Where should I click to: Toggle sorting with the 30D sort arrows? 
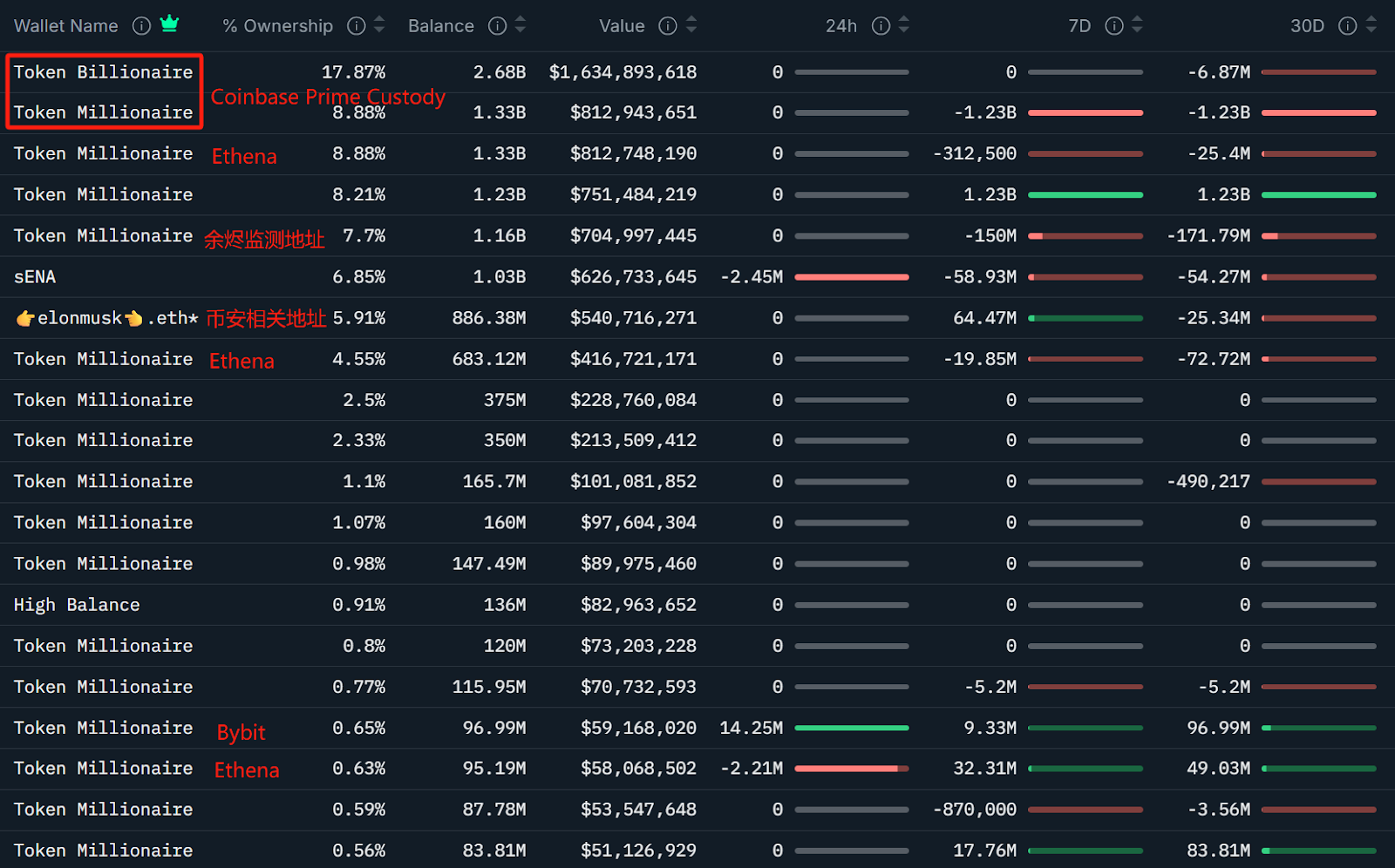1371,25
